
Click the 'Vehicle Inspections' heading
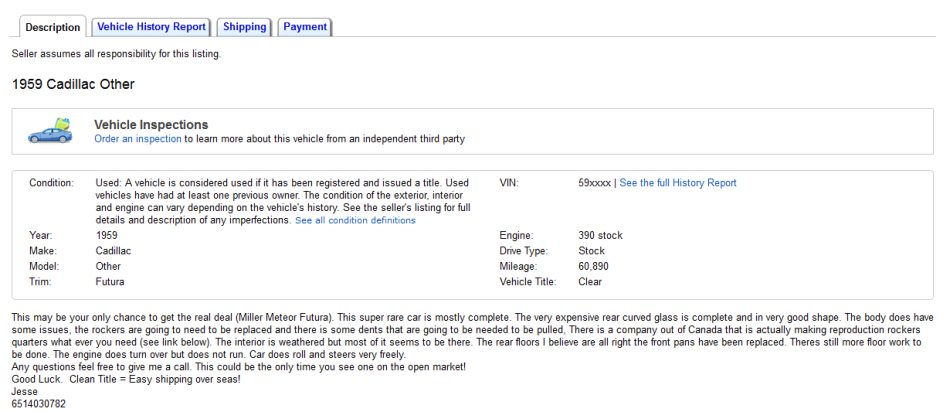(x=151, y=124)
